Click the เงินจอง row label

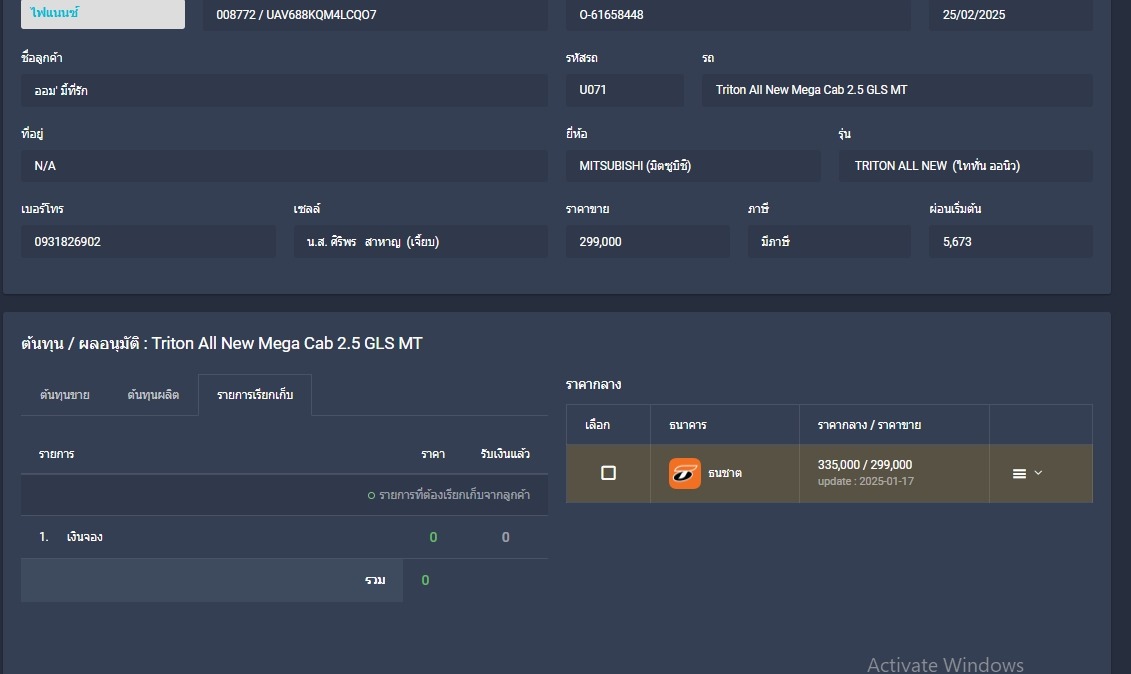pos(84,537)
